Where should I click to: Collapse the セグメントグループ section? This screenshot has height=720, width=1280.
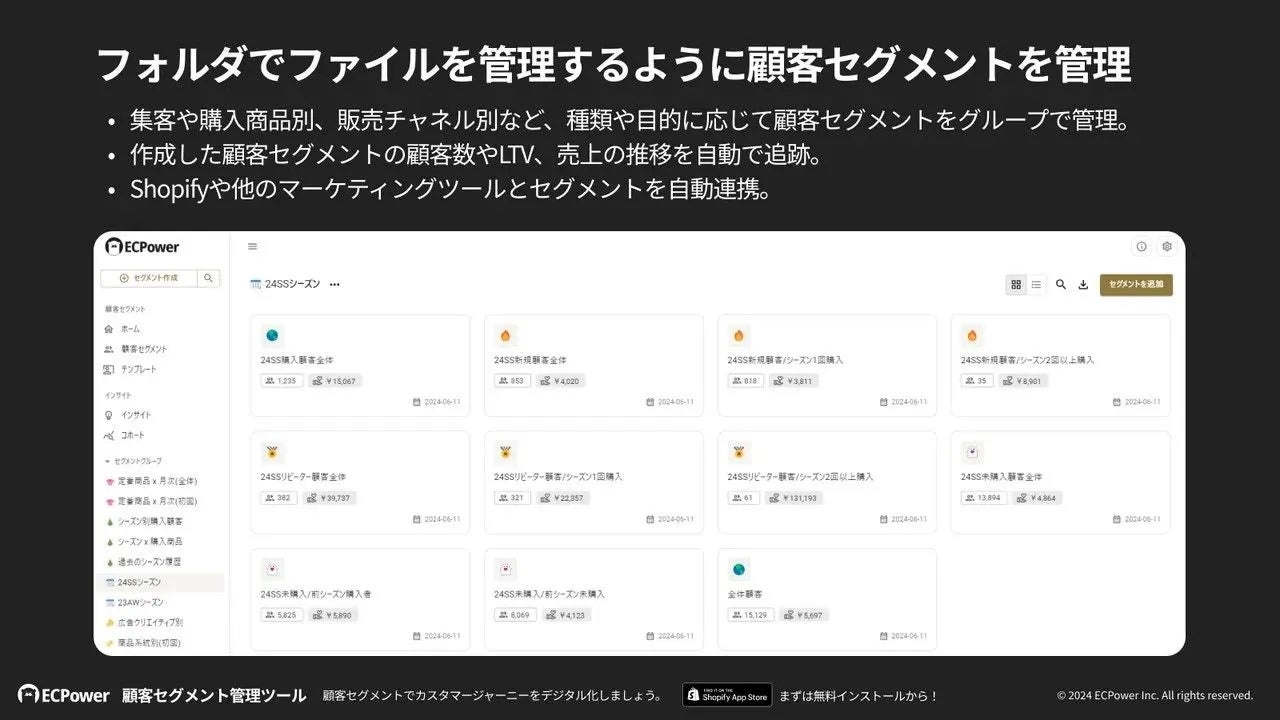click(x=108, y=461)
